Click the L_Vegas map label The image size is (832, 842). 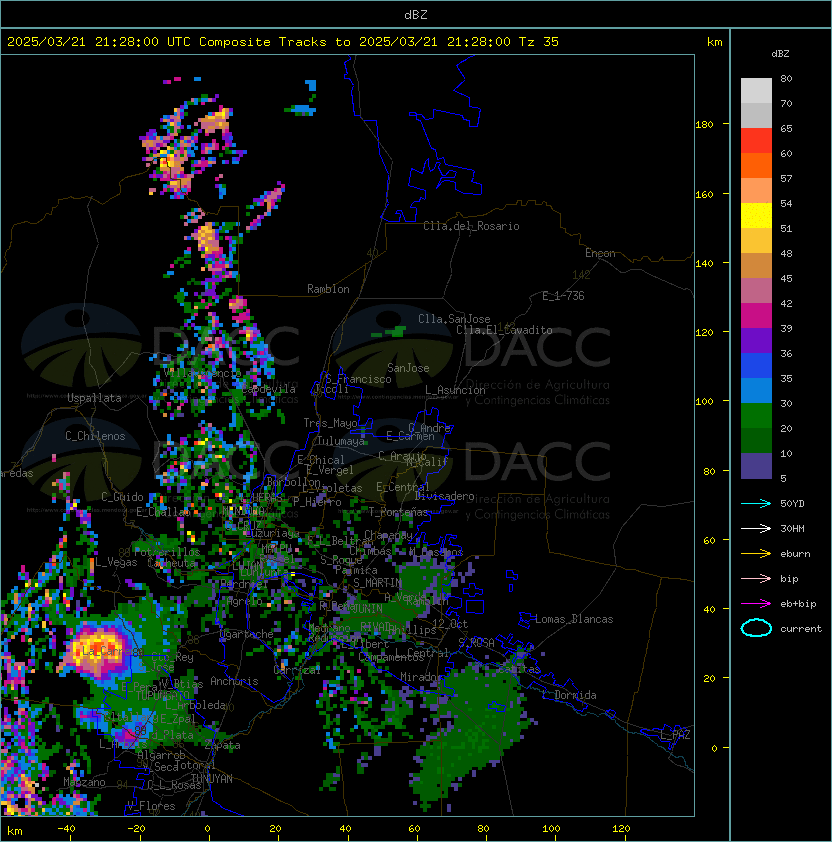tap(116, 562)
